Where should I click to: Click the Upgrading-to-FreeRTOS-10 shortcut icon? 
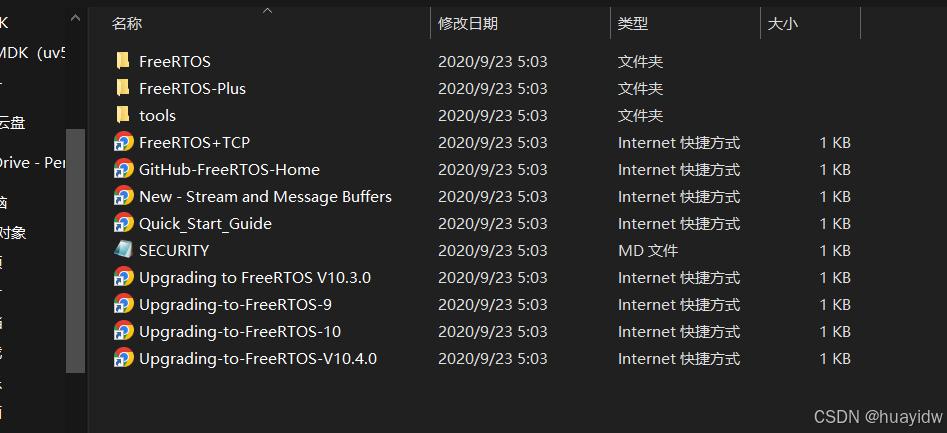pyautogui.click(x=124, y=332)
